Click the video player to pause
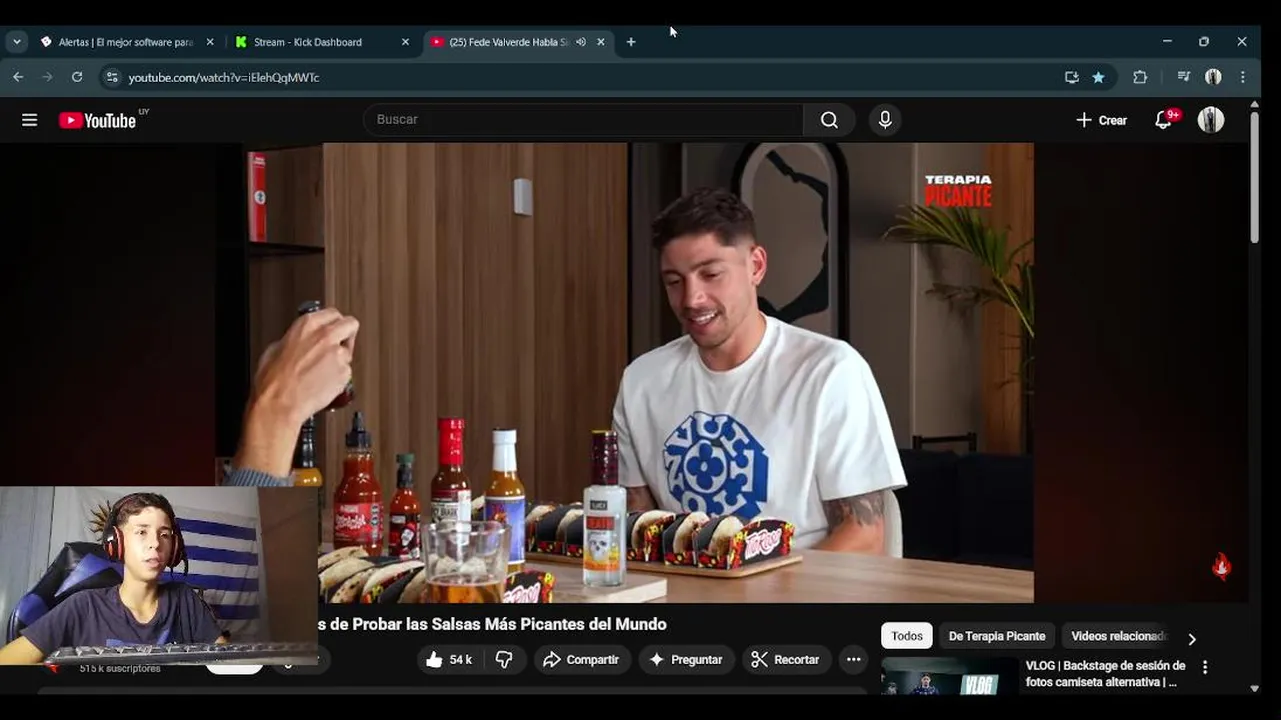The image size is (1281, 720). (625, 372)
